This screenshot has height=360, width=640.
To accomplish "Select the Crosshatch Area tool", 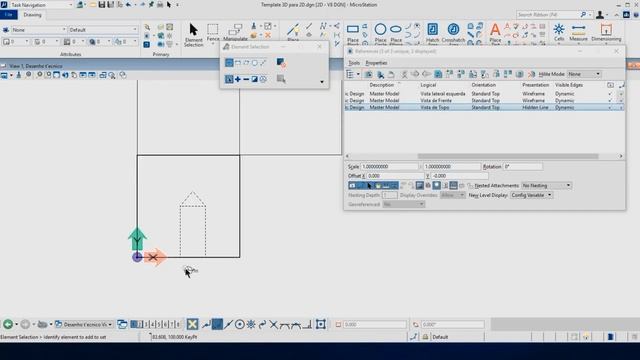I will pos(453,33).
